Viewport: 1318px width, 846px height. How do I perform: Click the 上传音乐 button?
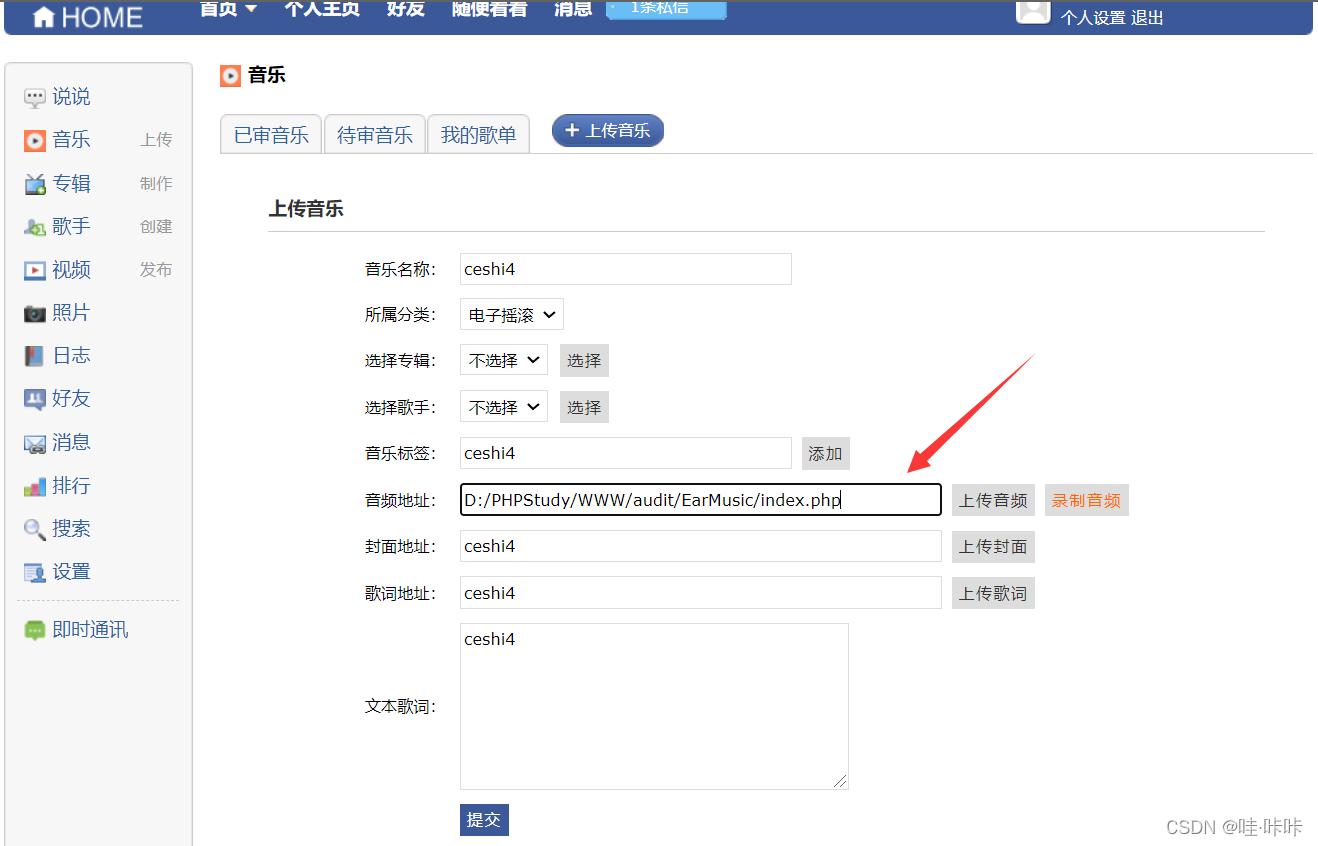[608, 130]
